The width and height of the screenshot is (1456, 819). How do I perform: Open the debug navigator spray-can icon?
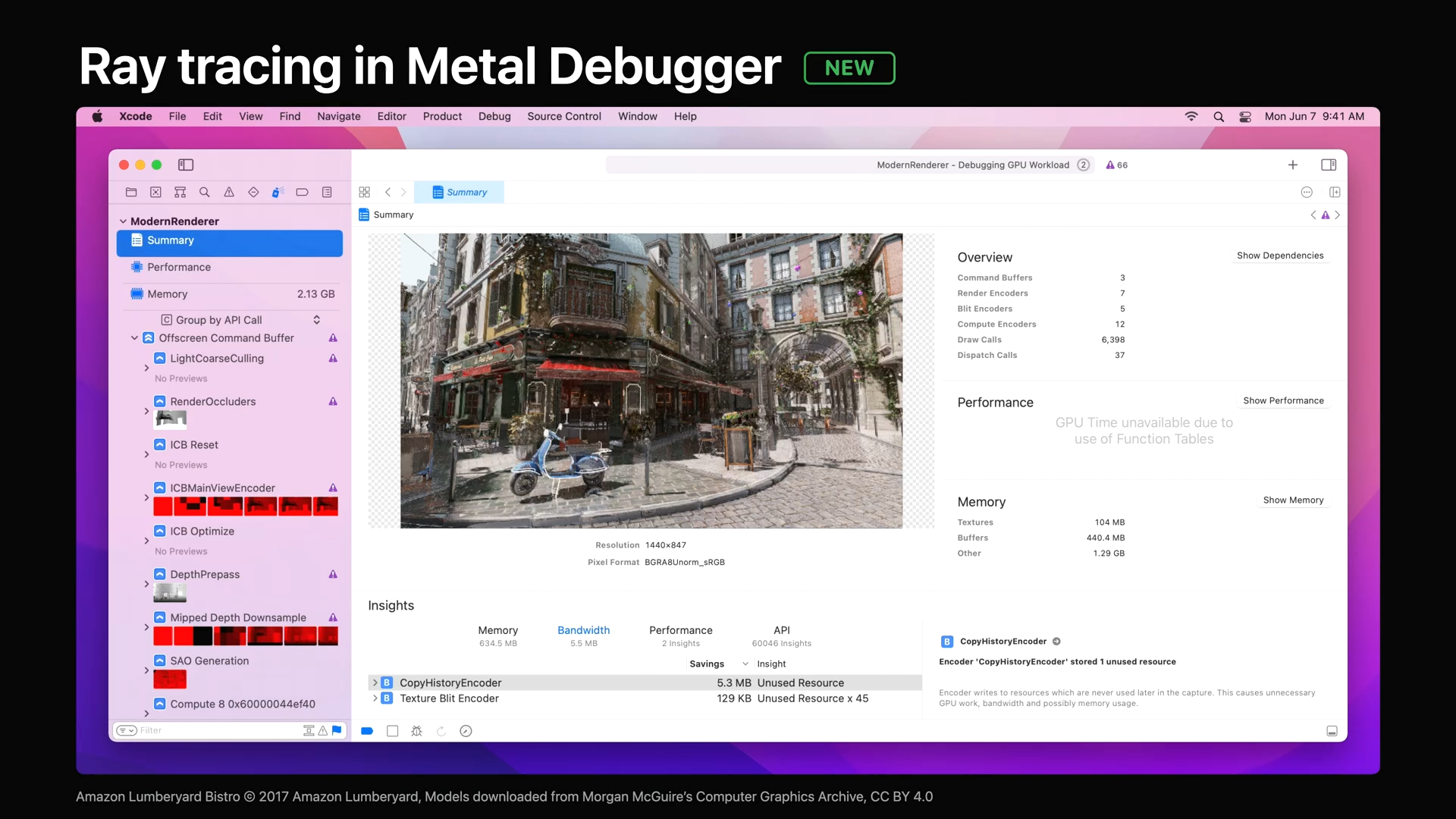(x=278, y=193)
